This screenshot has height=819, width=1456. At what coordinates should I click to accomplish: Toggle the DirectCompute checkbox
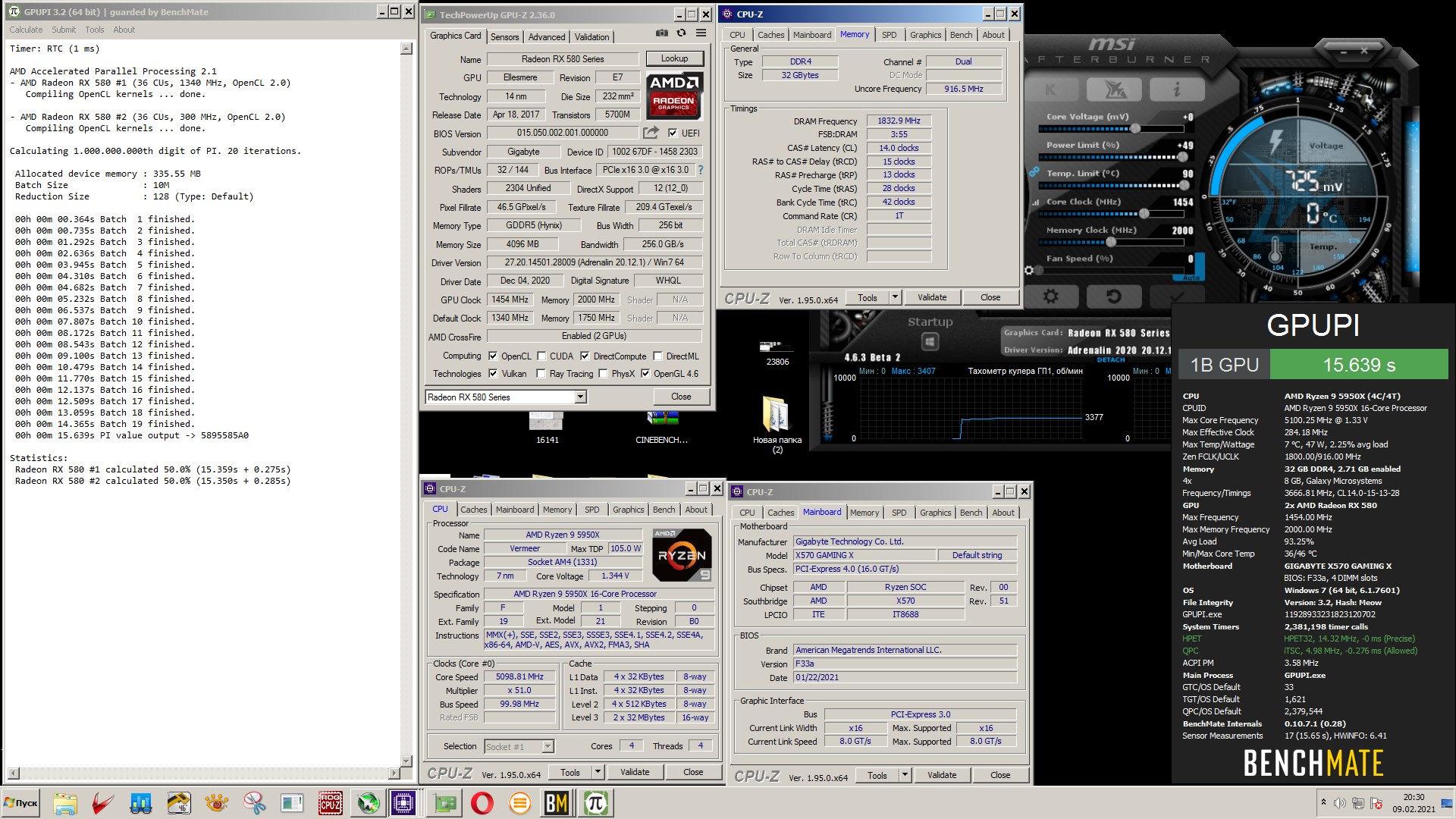click(x=585, y=356)
